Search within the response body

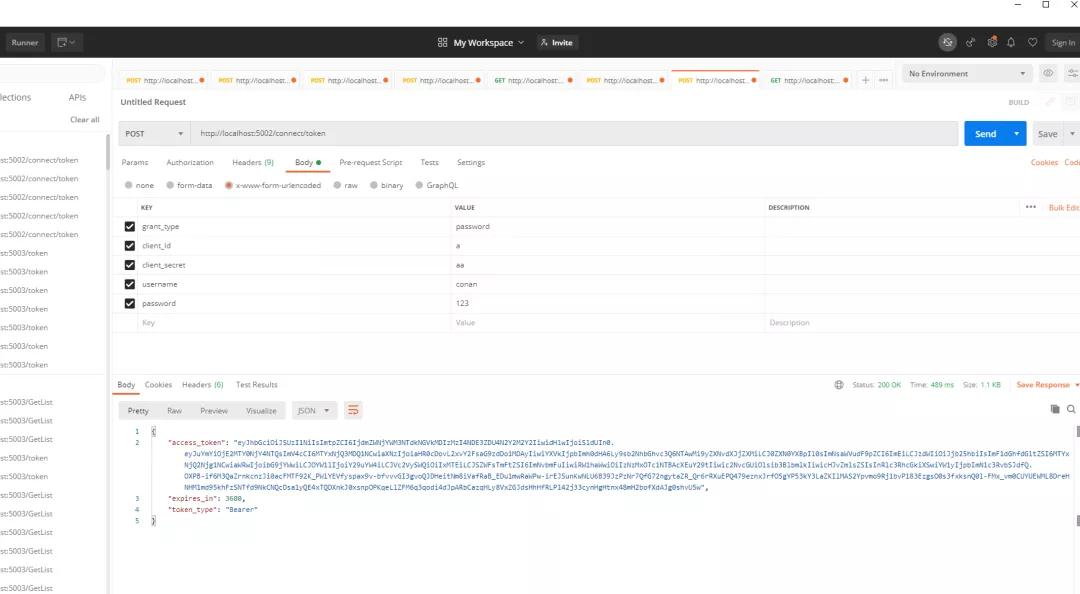1071,409
